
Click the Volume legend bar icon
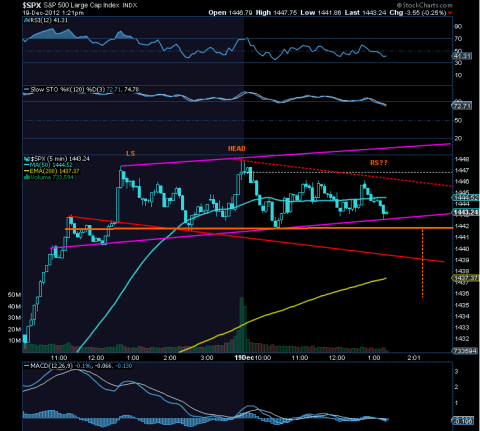coord(27,177)
